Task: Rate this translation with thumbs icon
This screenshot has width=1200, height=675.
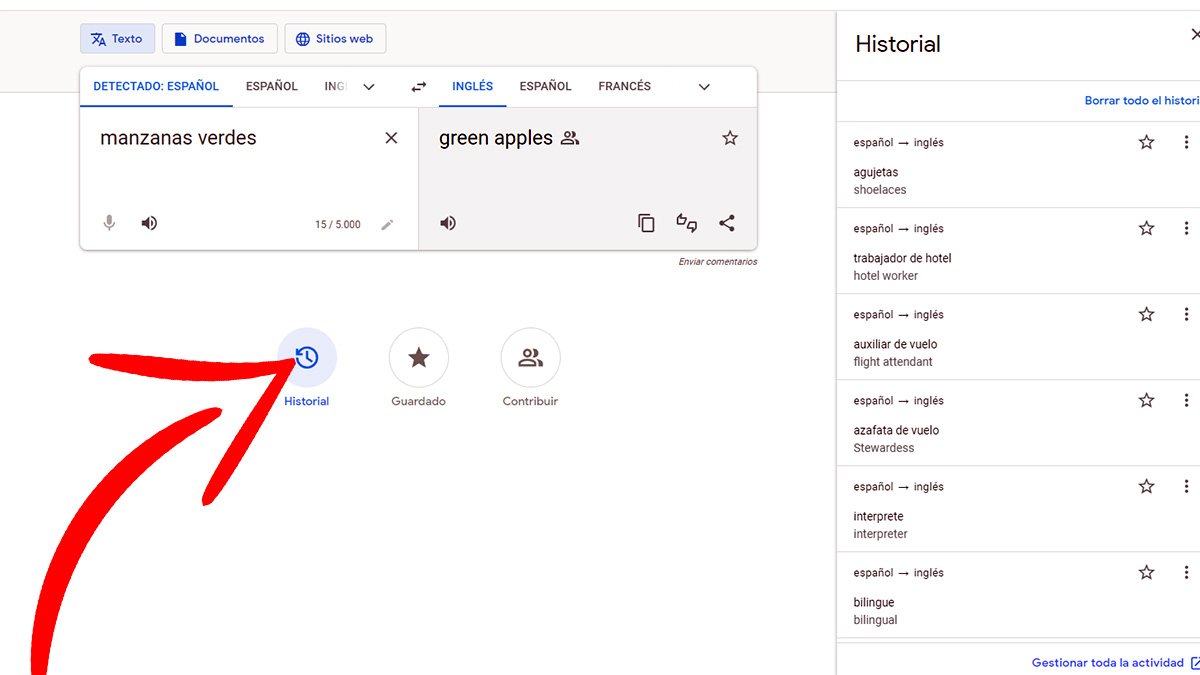Action: (x=687, y=223)
